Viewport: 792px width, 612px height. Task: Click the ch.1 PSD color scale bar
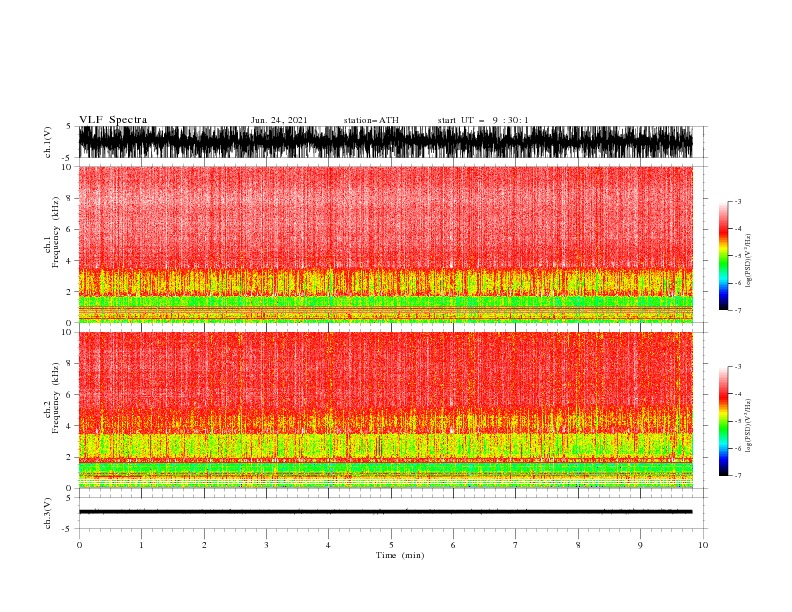[723, 256]
